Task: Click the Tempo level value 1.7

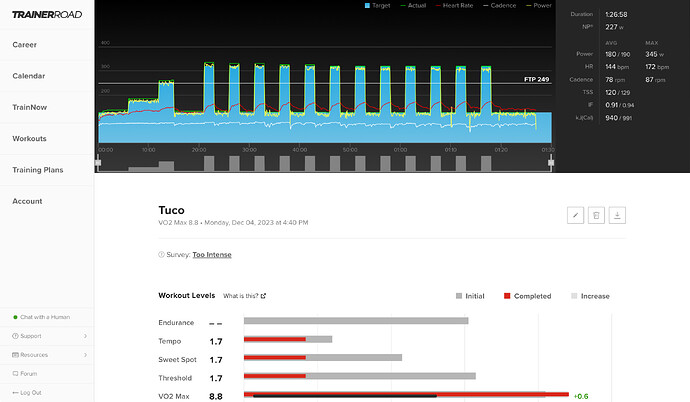Action: [216, 342]
